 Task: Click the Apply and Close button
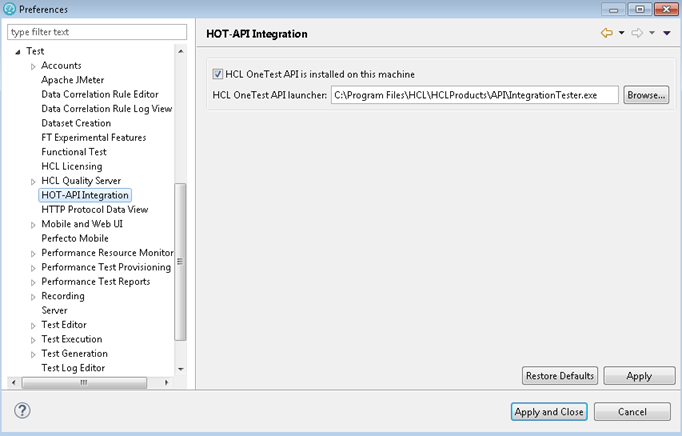pos(548,412)
